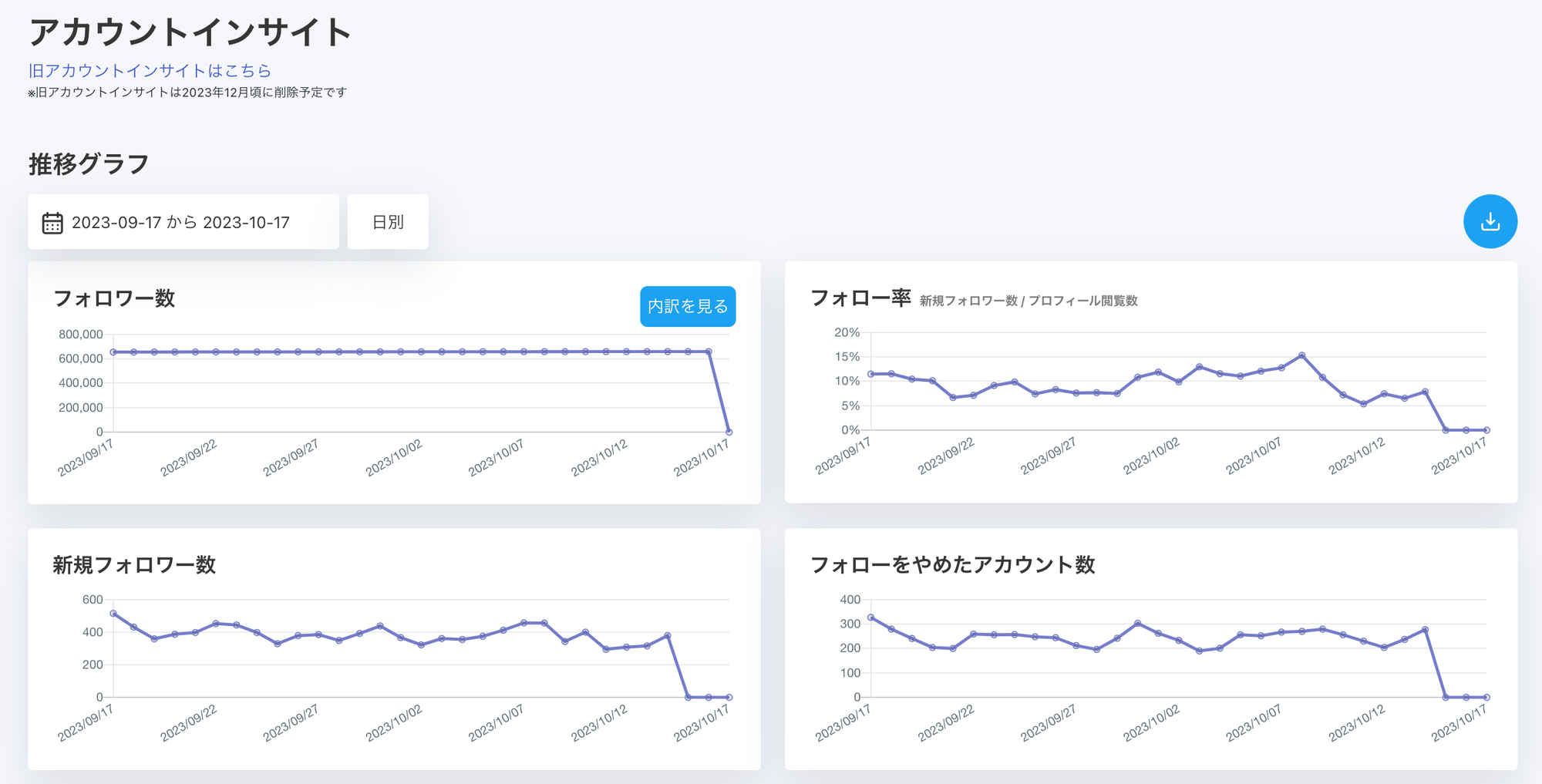1542x784 pixels.
Task: Open the 日別 granularity dropdown
Action: tap(388, 223)
